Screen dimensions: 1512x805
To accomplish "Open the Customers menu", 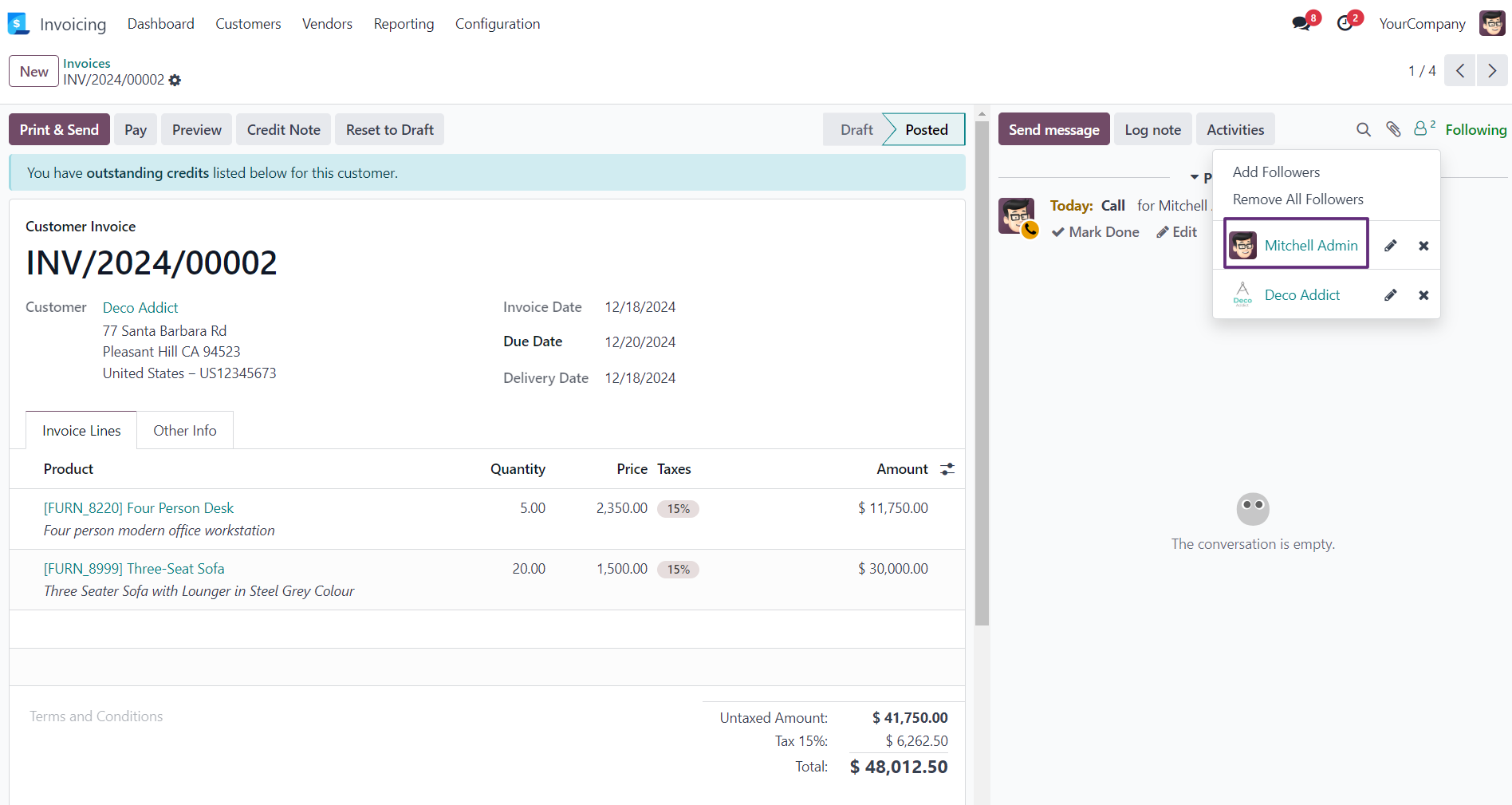I will [x=248, y=24].
